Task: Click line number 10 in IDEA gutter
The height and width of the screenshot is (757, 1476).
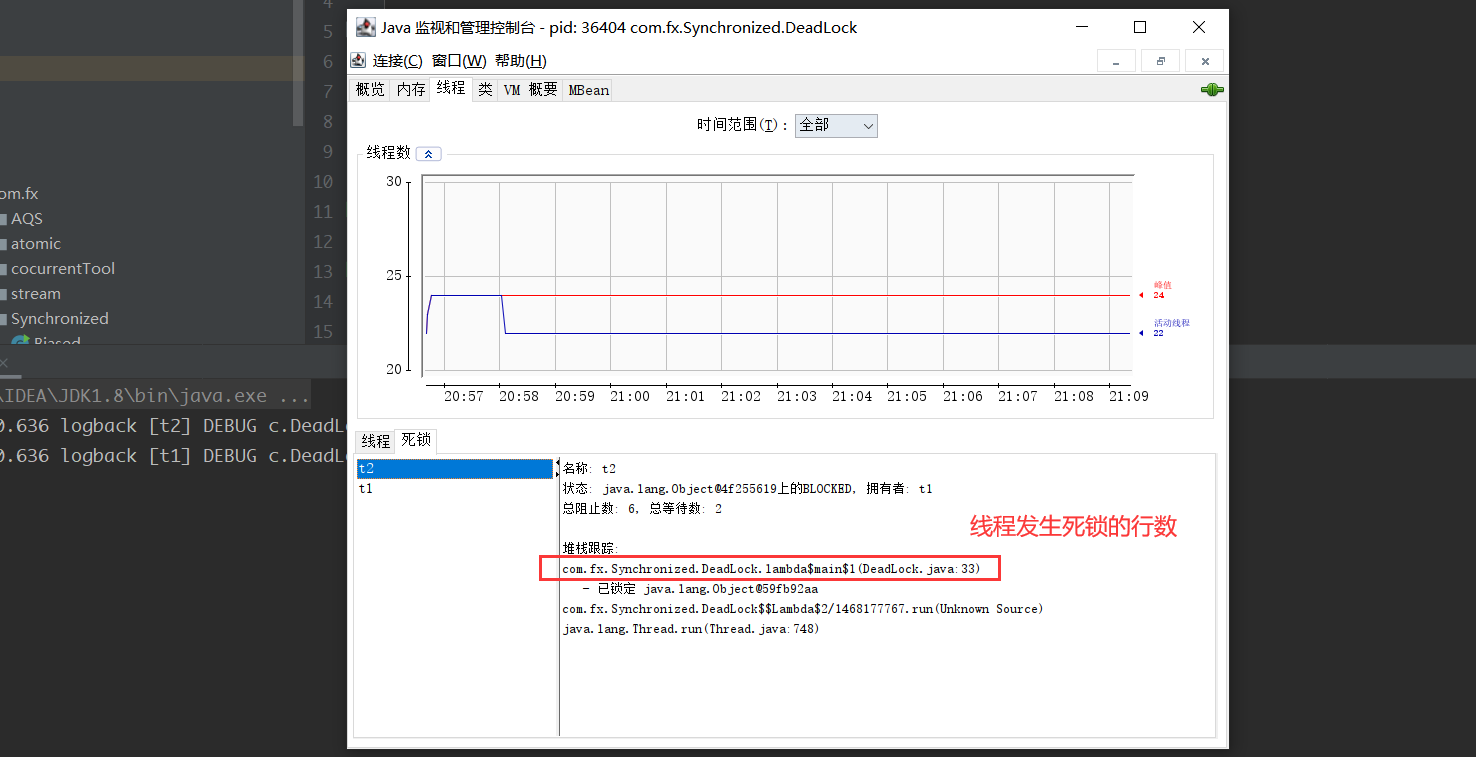Action: click(323, 182)
